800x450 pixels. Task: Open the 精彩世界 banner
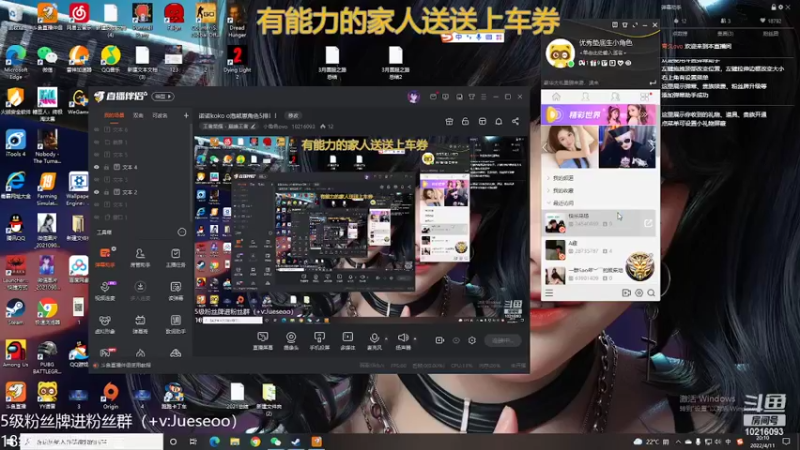pos(599,115)
